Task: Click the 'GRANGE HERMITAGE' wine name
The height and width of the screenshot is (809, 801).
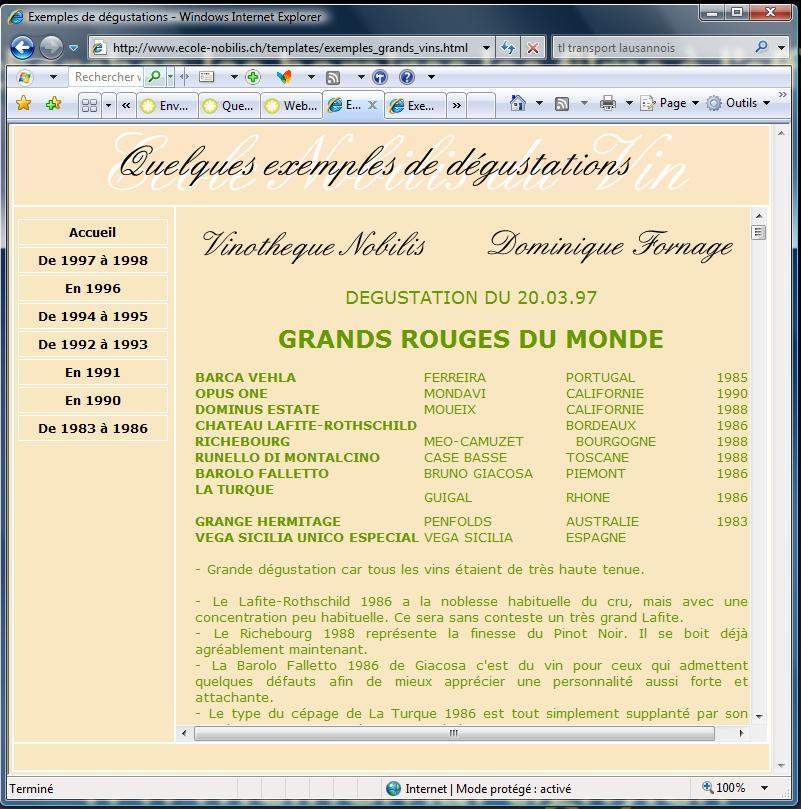Action: (268, 521)
